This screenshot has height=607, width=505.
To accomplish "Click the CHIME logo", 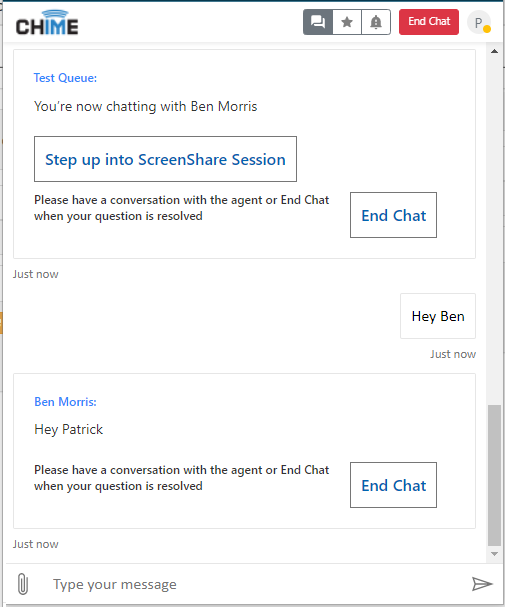I will [47, 22].
